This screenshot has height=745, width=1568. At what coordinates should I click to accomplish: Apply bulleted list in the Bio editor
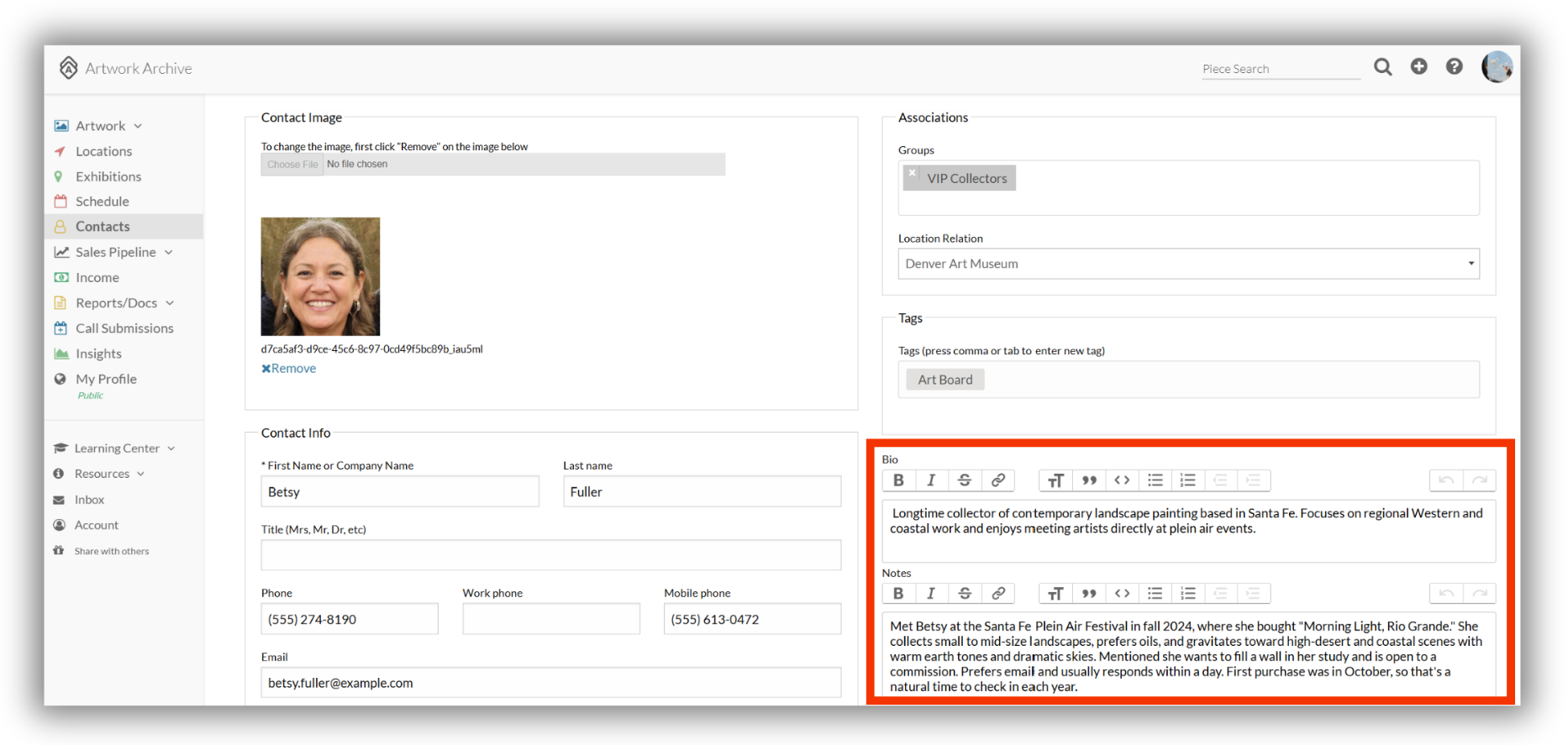click(1155, 480)
